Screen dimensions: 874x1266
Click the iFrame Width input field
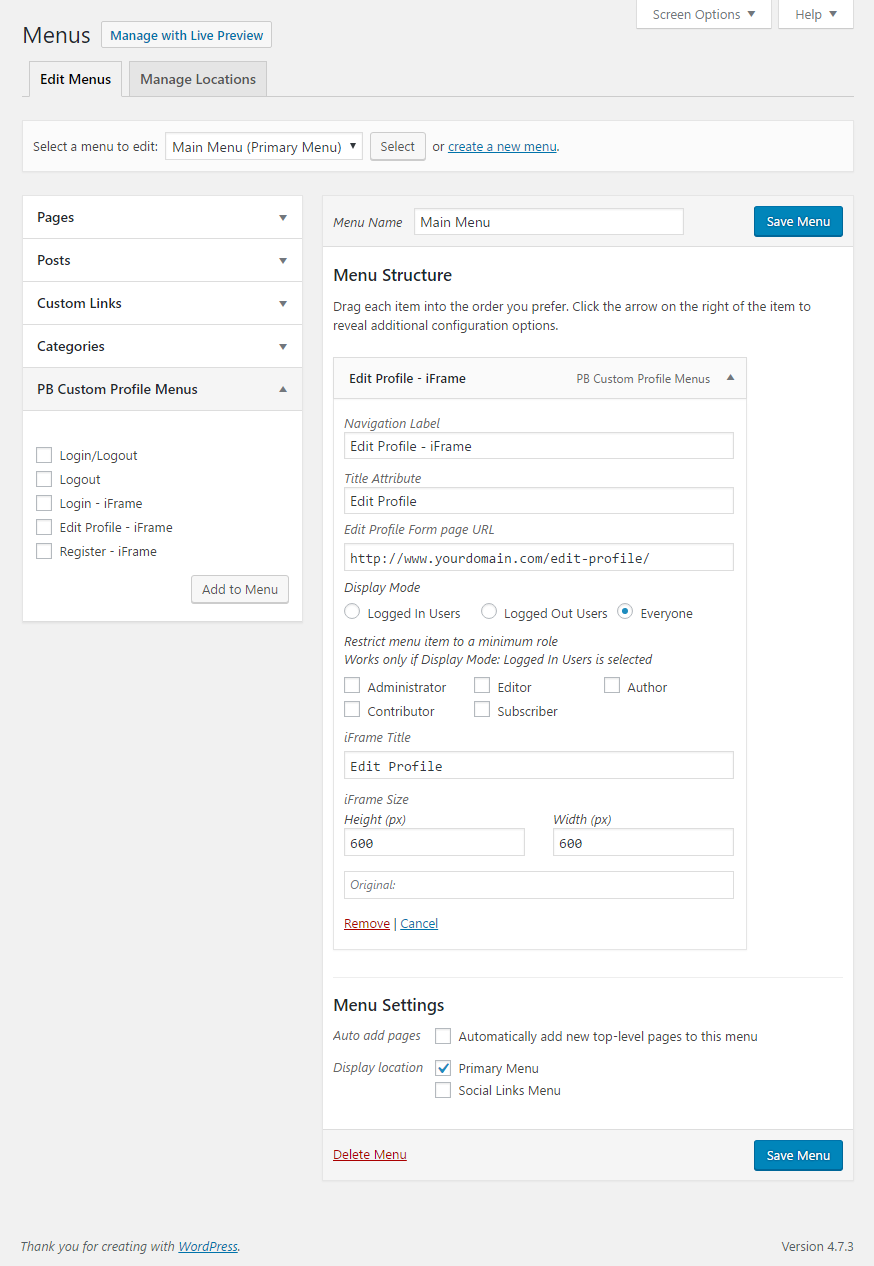[x=643, y=842]
